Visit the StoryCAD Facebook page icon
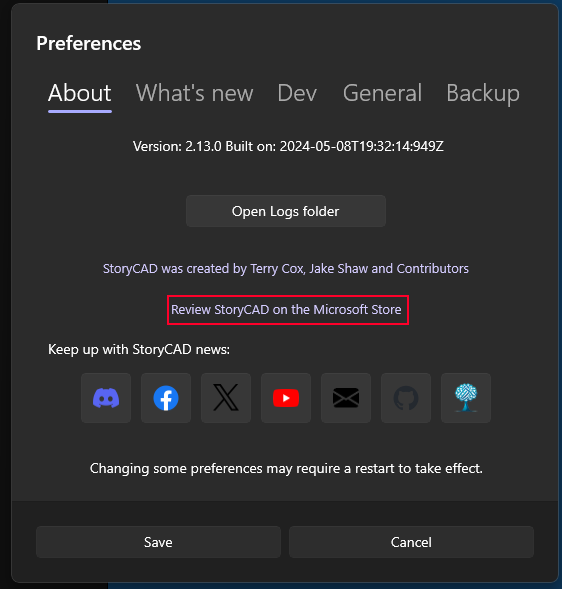This screenshot has width=562, height=589. (166, 398)
